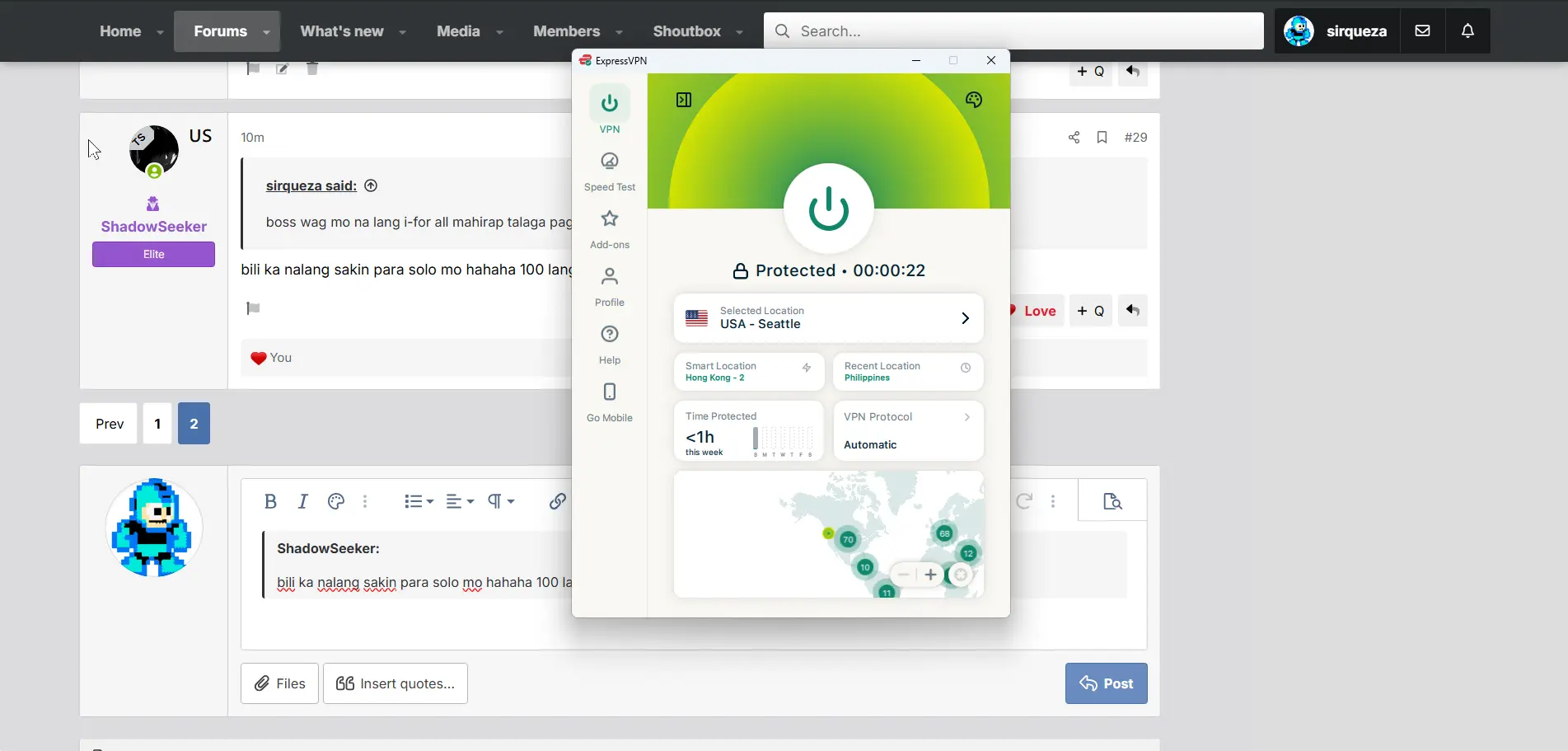Report ShadowSeeker's post with flag icon
Image resolution: width=1568 pixels, height=751 pixels.
(x=253, y=308)
